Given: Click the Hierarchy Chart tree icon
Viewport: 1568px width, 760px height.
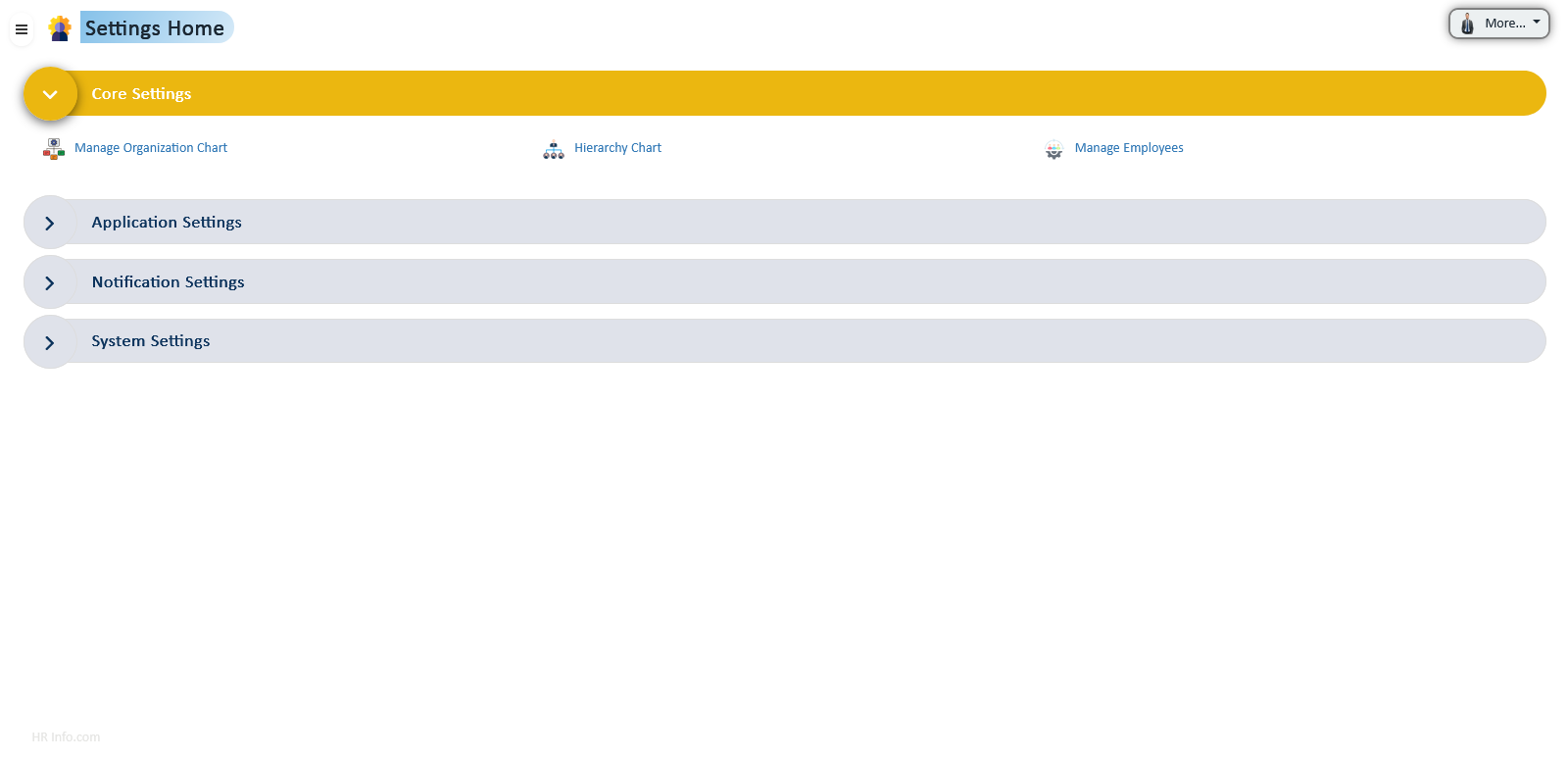Looking at the screenshot, I should (x=554, y=149).
